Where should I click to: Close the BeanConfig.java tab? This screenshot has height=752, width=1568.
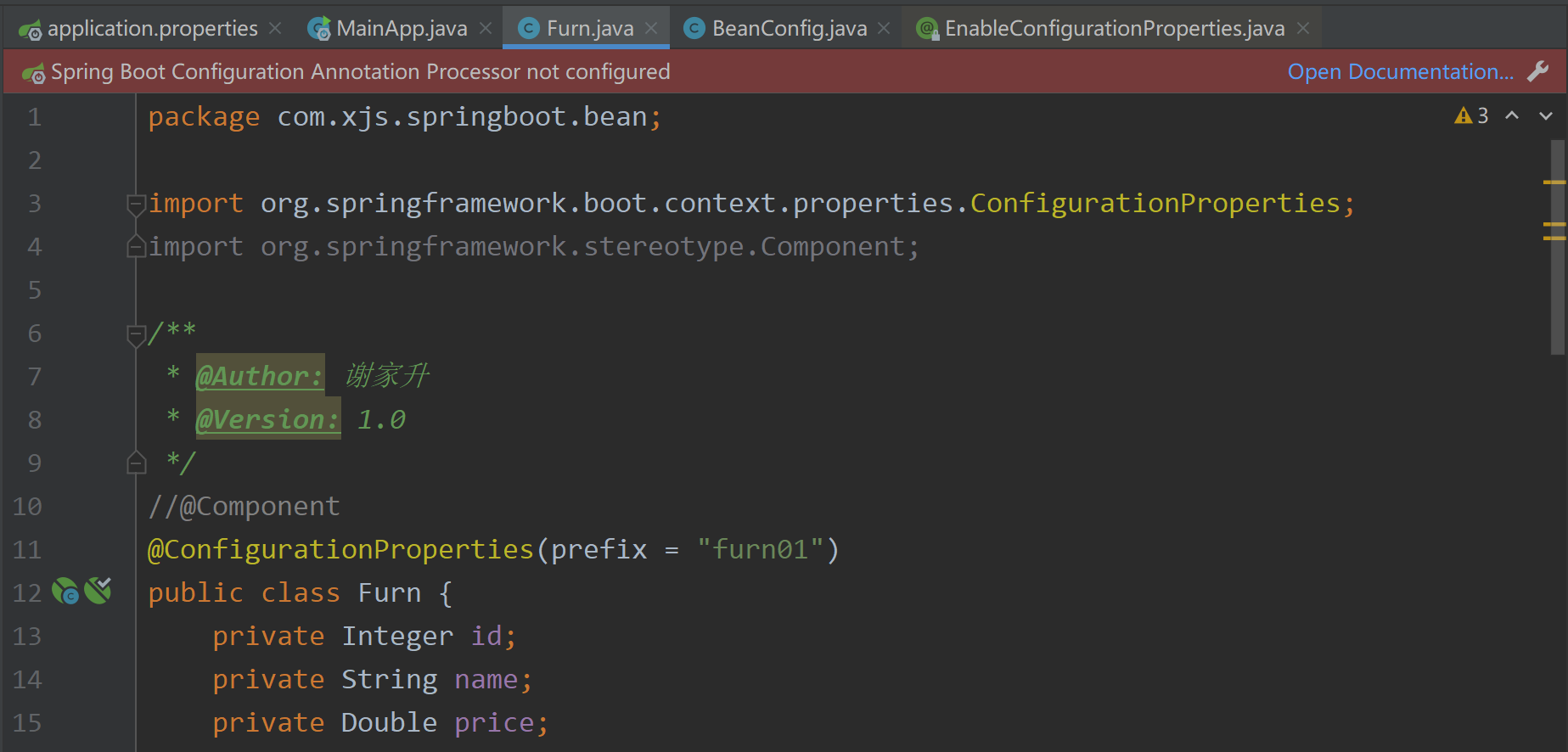click(884, 29)
